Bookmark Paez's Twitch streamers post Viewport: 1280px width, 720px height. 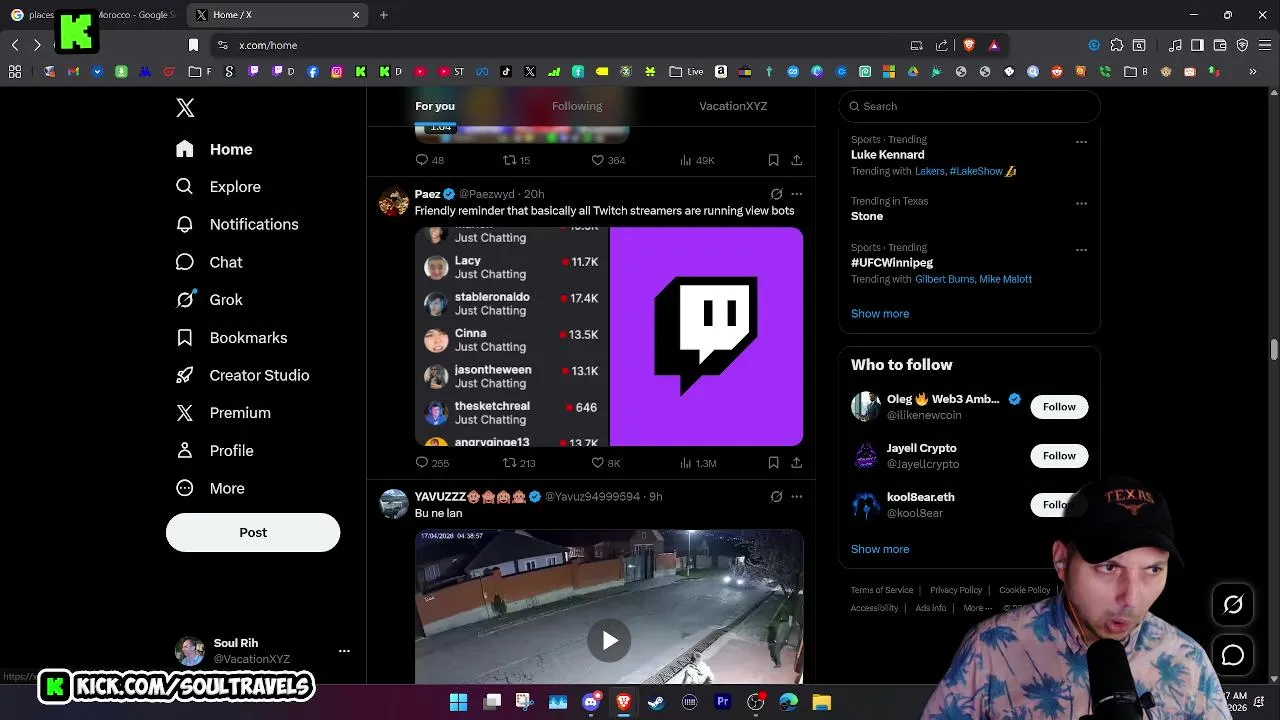pyautogui.click(x=773, y=463)
